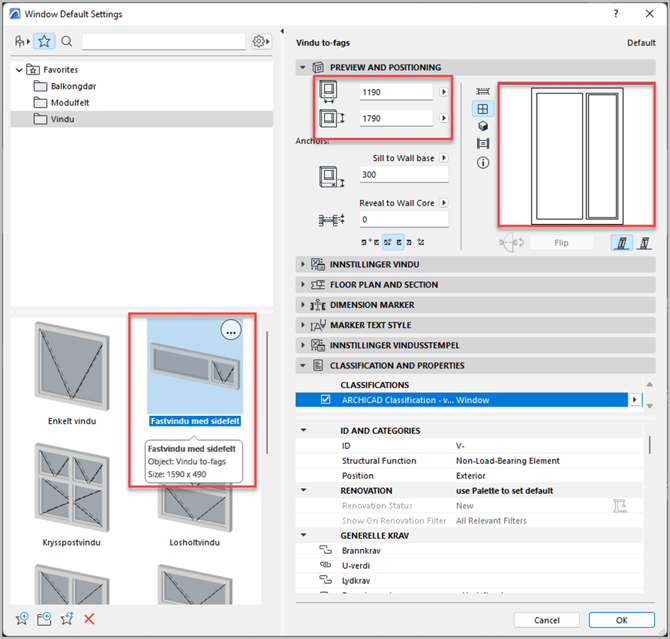
Task: Click the window width field showing 1190
Action: click(x=396, y=92)
